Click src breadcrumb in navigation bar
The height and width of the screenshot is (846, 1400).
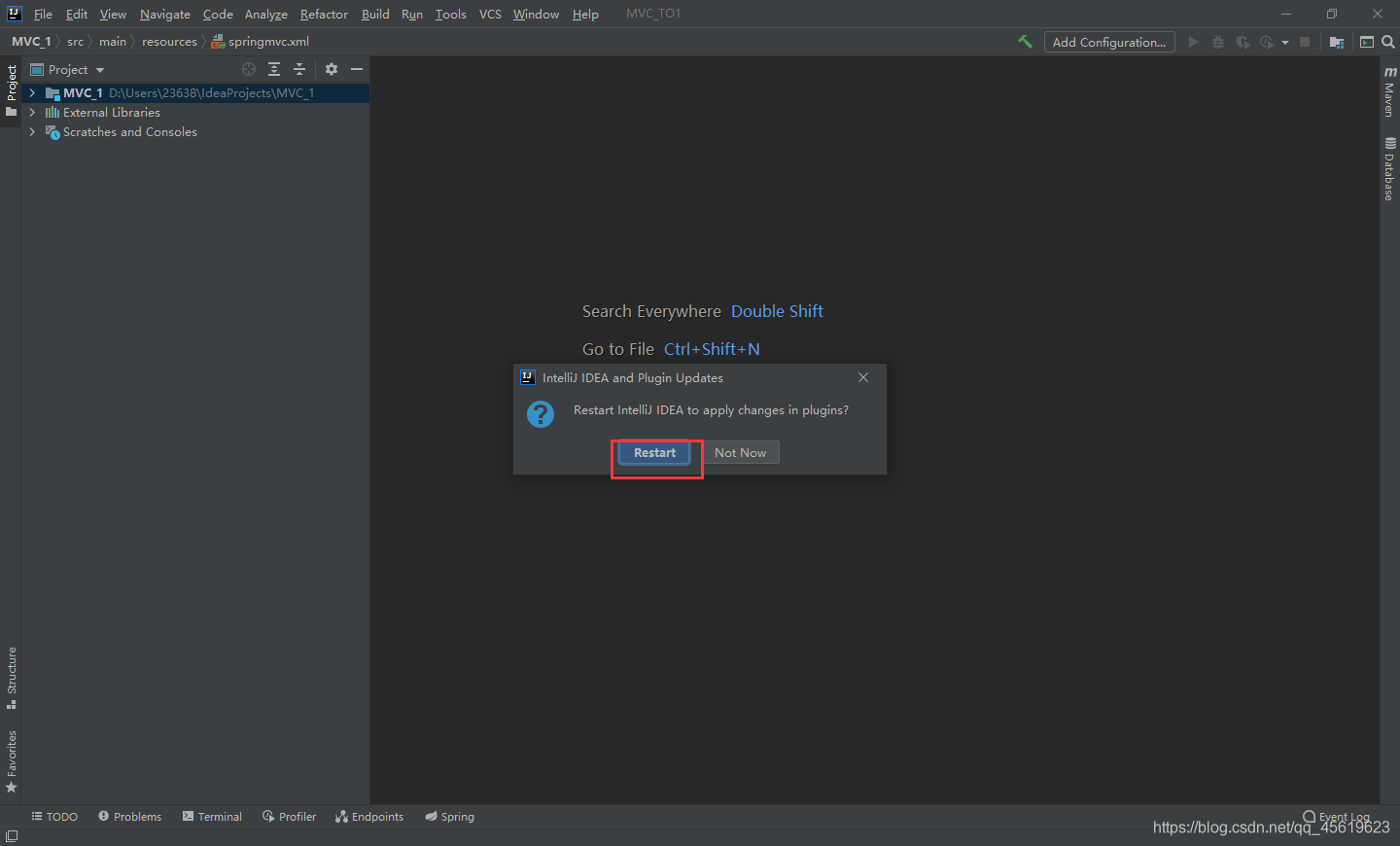(x=75, y=42)
